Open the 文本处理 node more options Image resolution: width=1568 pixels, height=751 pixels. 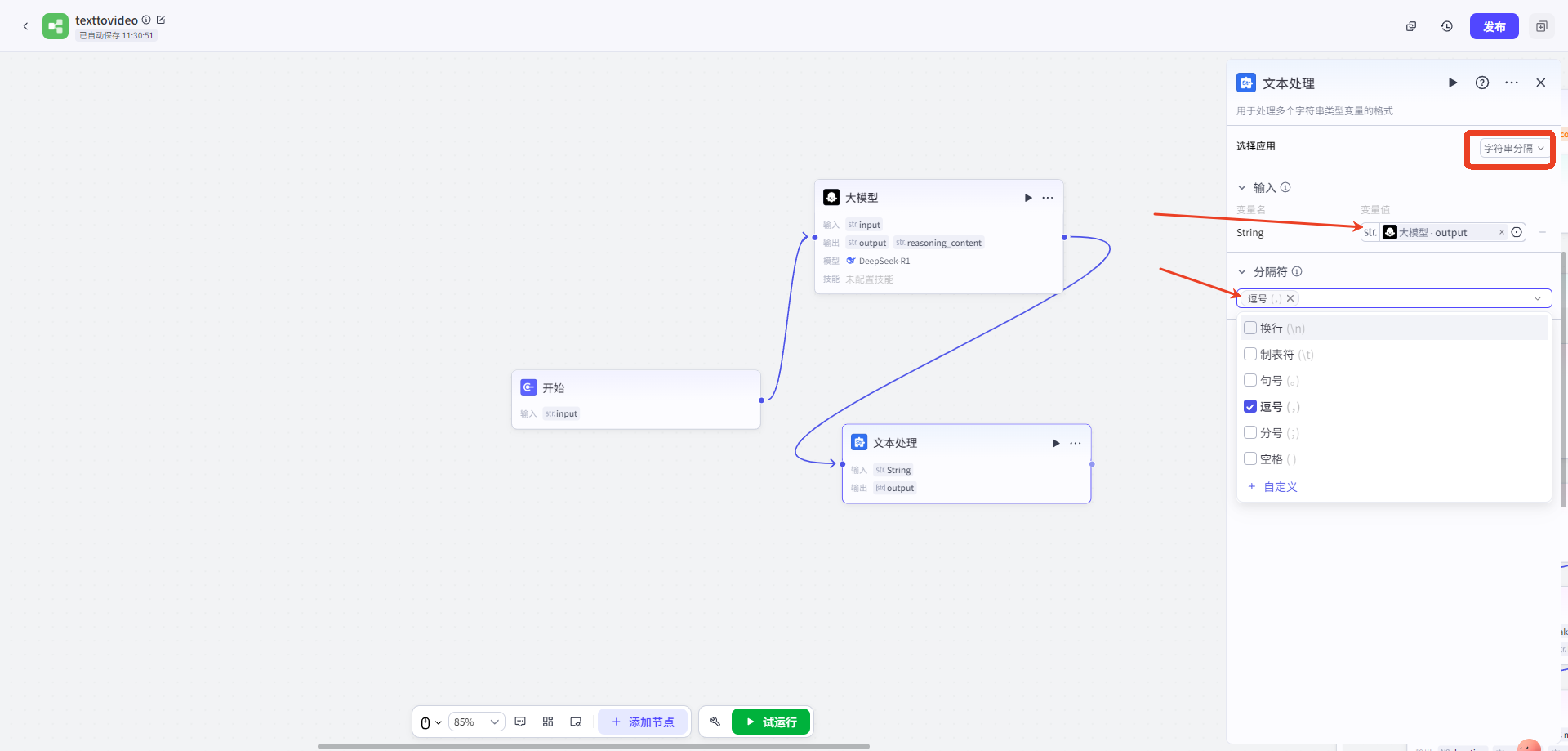1076,443
